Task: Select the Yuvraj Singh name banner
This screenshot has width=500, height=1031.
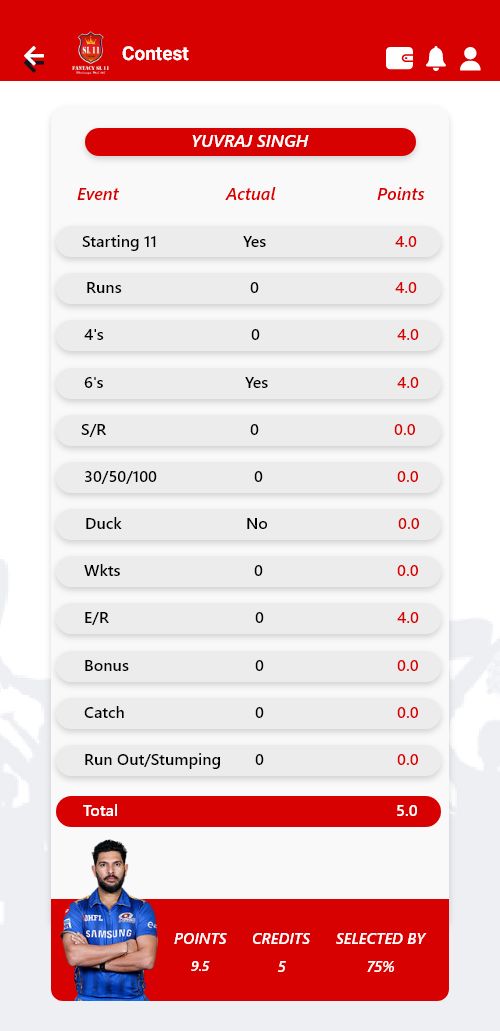Action: coord(250,141)
